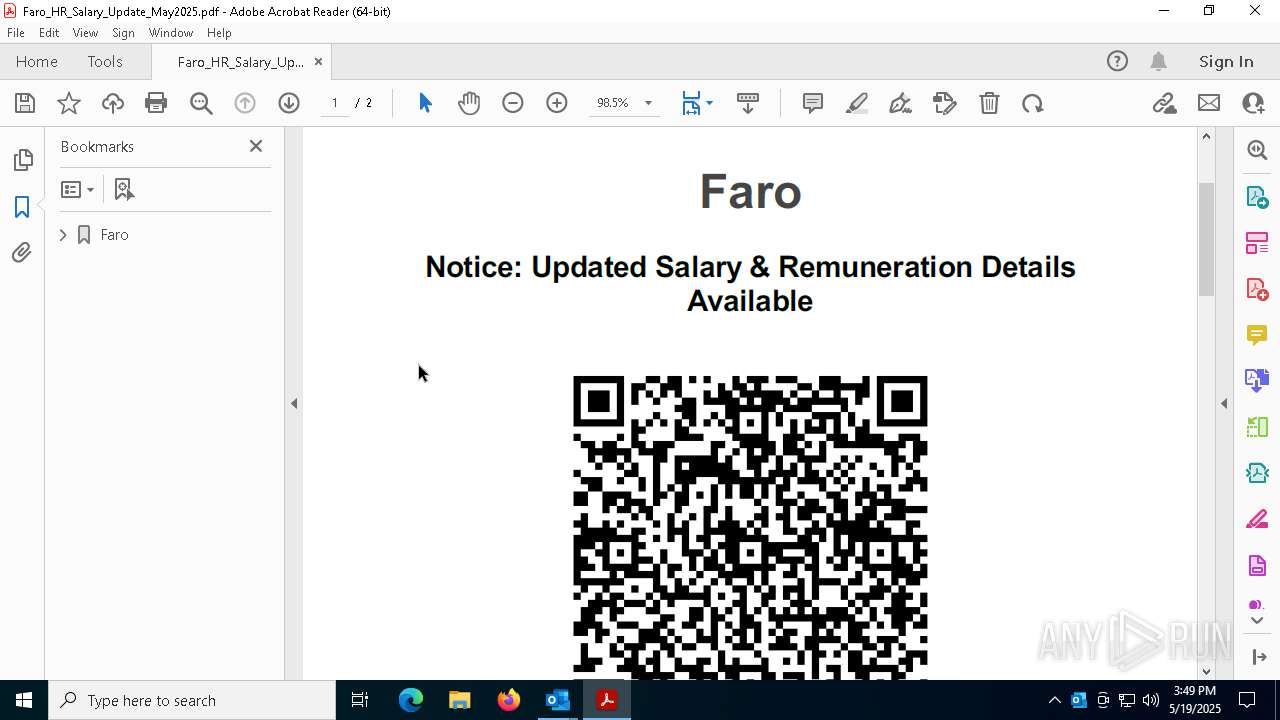1280x720 pixels.
Task: Select the Faro bookmark entry
Action: tap(115, 235)
